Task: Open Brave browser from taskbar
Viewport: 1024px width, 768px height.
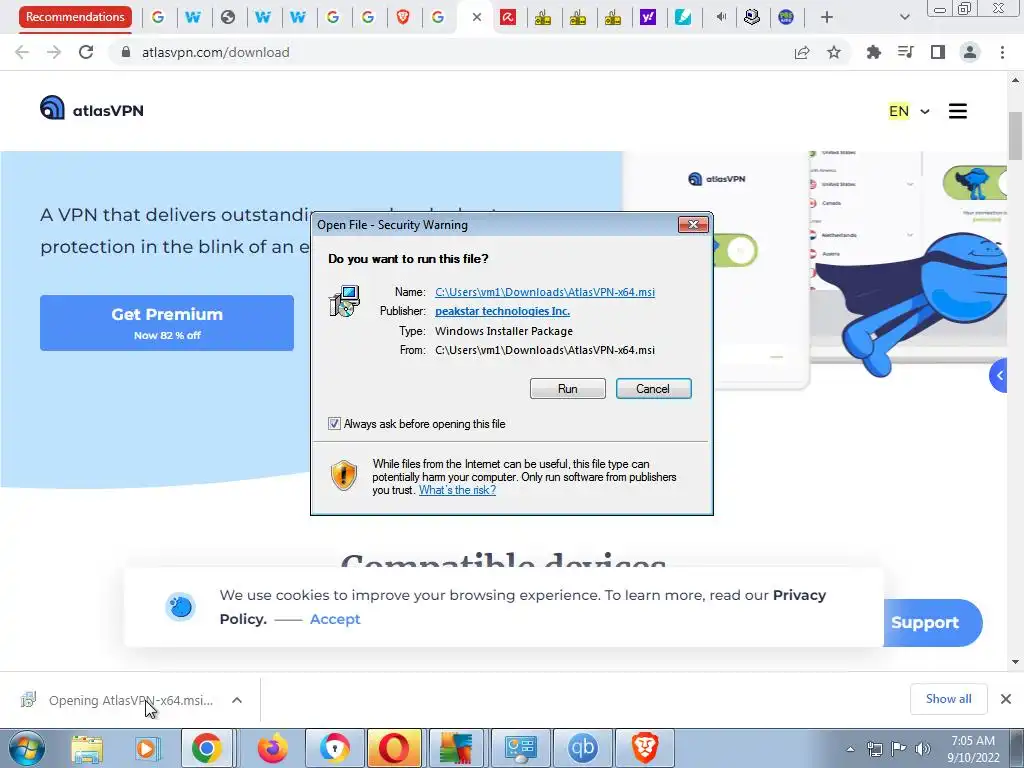Action: 645,748
